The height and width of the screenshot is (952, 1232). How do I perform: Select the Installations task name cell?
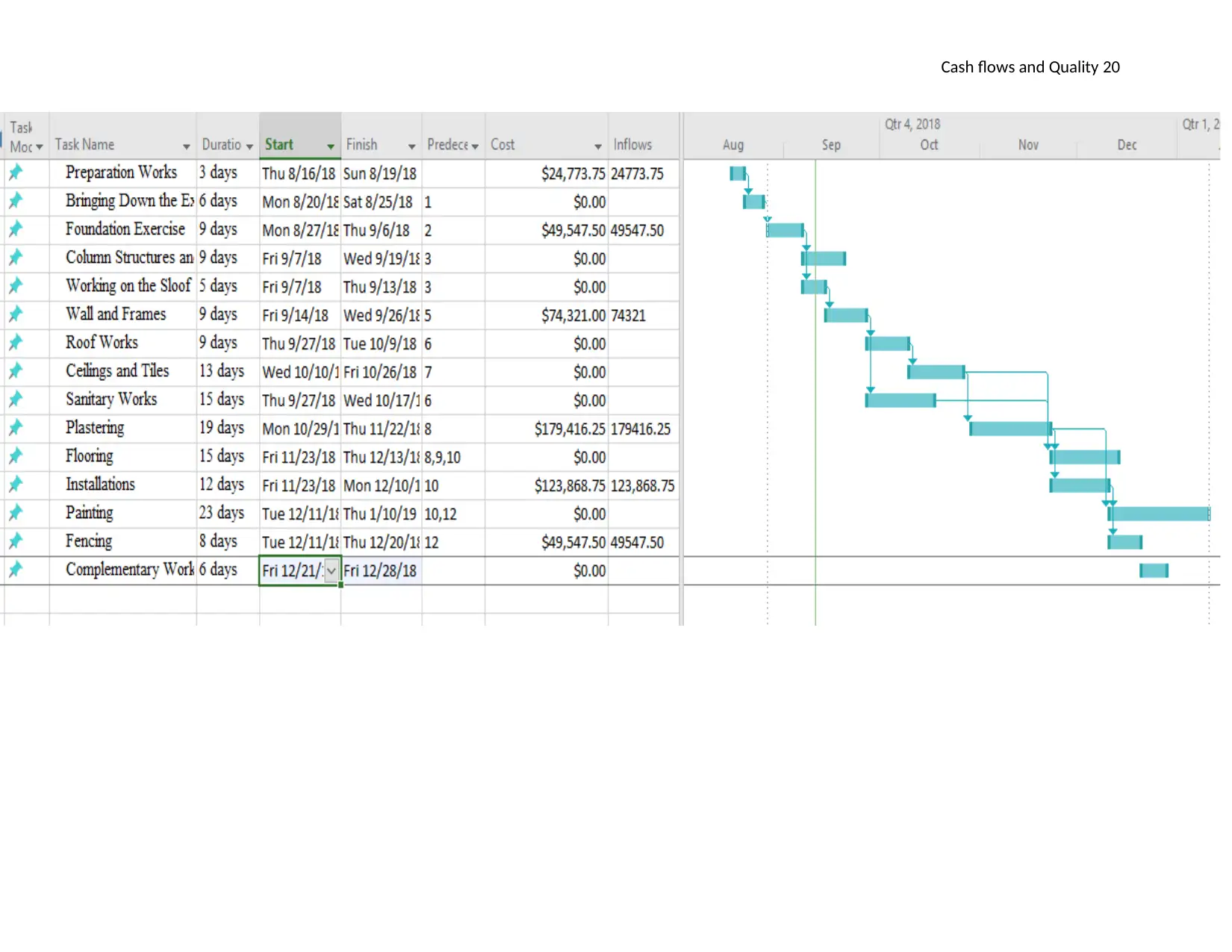click(122, 485)
